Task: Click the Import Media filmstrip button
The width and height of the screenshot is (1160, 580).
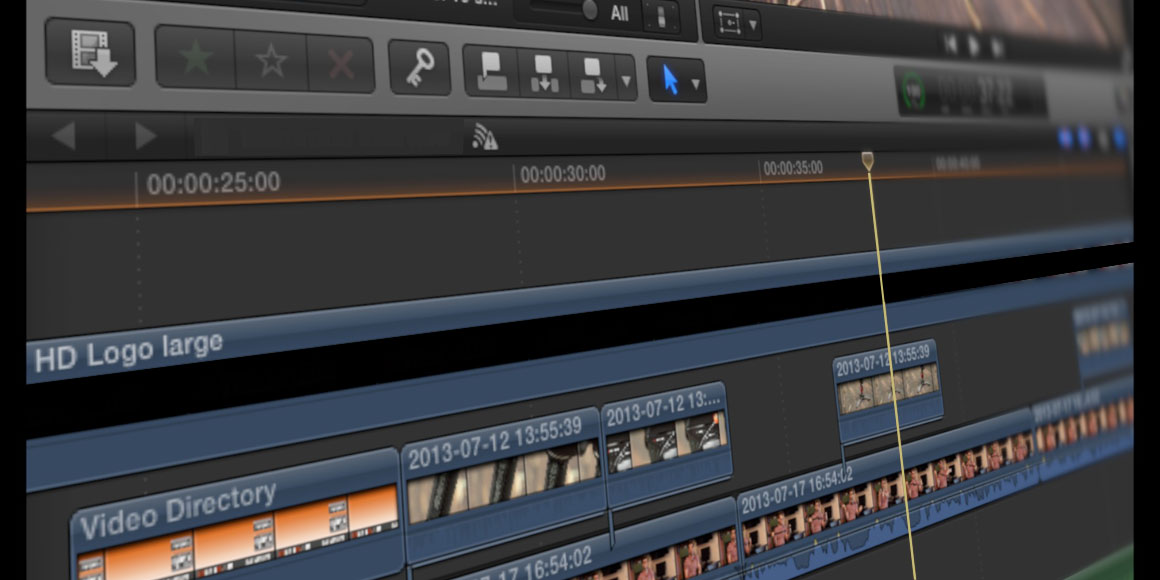Action: pos(91,53)
